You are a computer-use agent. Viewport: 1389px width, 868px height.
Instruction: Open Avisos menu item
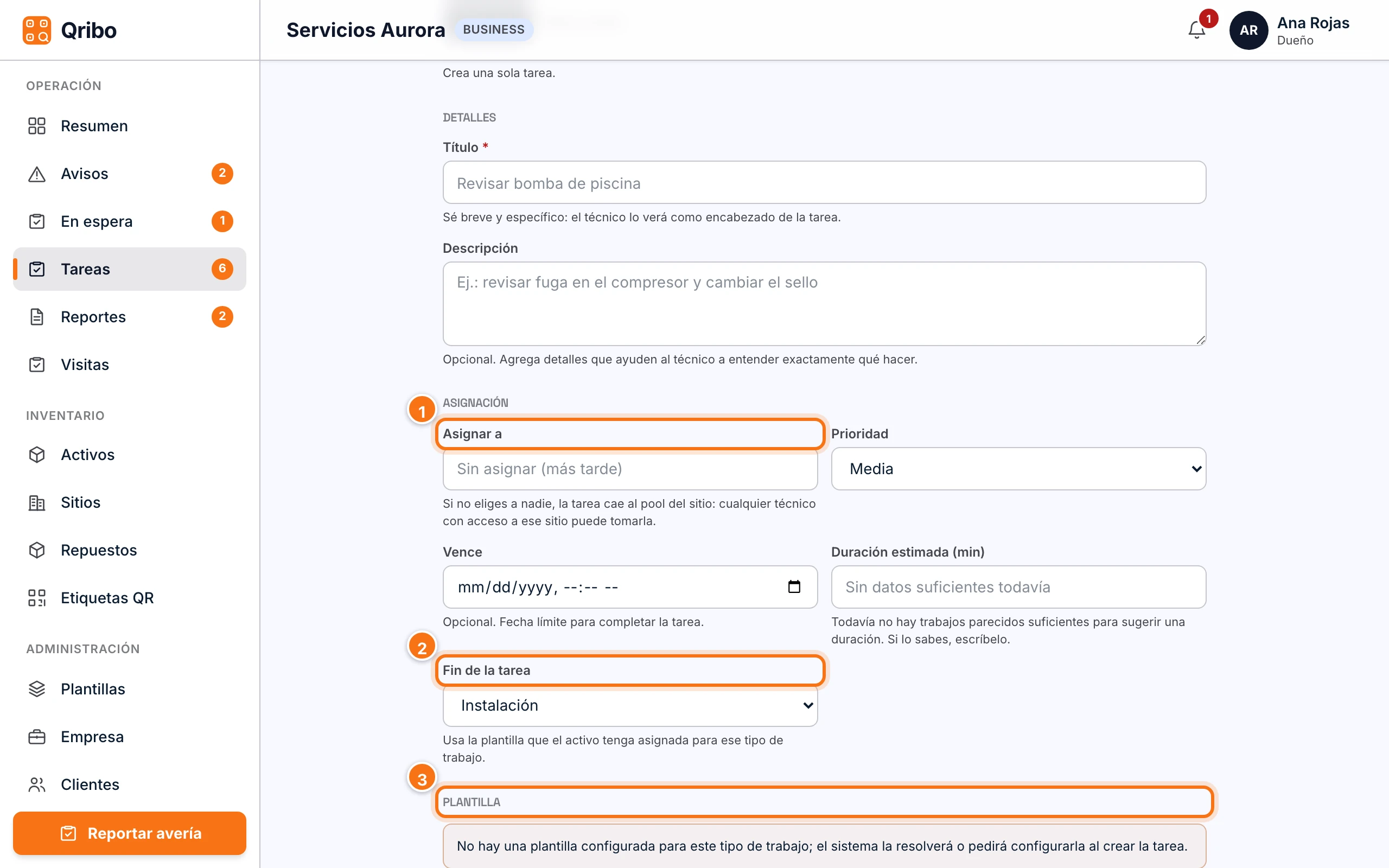[129, 174]
